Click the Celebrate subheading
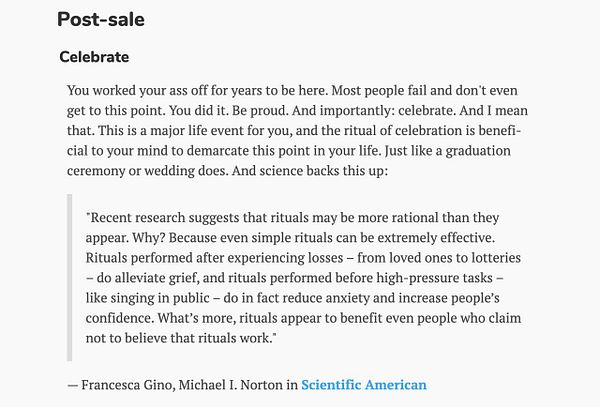This screenshot has height=407, width=600. 94,57
